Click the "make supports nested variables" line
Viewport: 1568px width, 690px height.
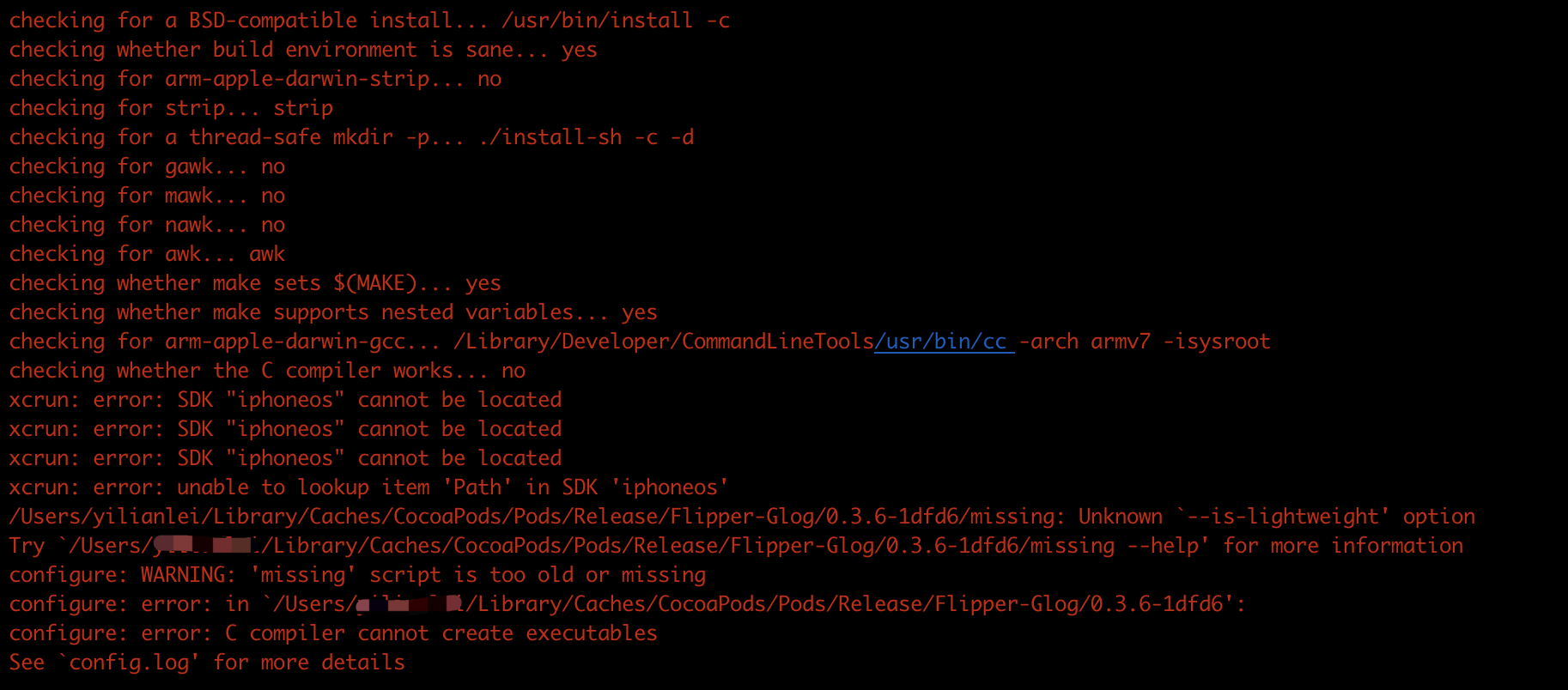point(333,312)
